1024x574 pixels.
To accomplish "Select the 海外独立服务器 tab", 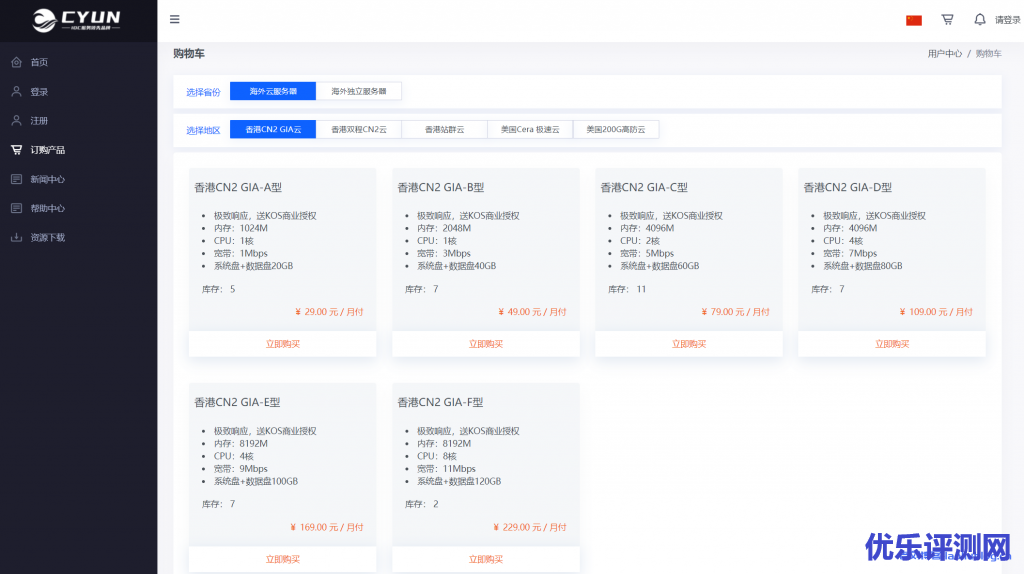I will tap(359, 91).
